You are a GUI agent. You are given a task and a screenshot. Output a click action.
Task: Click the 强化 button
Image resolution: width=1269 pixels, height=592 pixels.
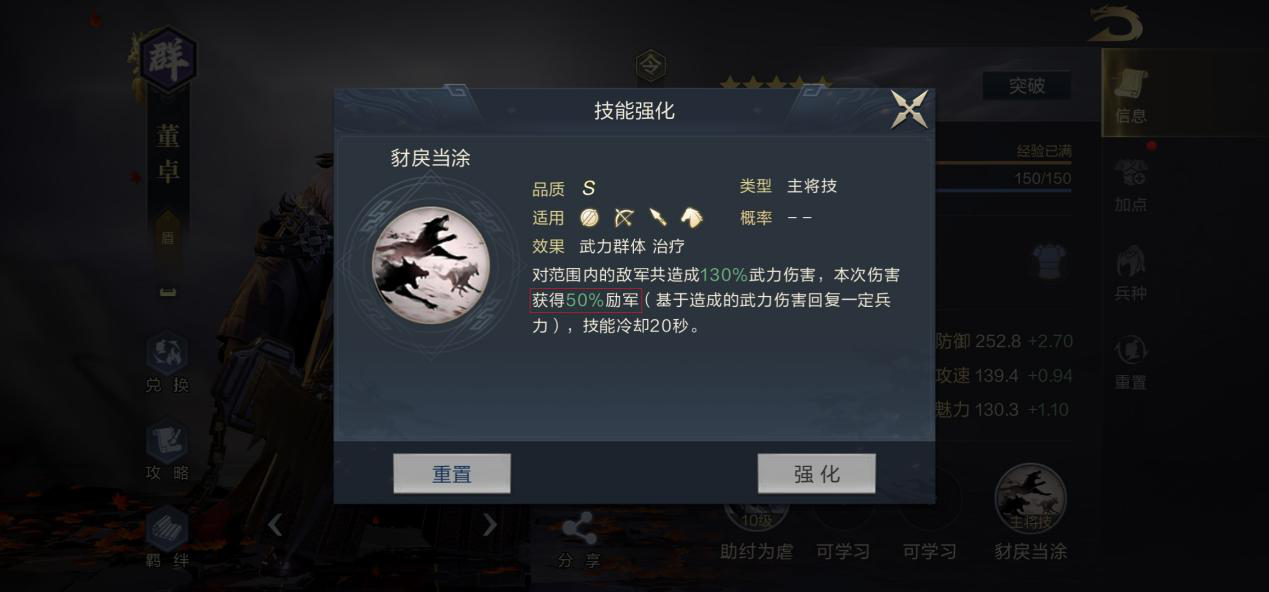pyautogui.click(x=816, y=474)
